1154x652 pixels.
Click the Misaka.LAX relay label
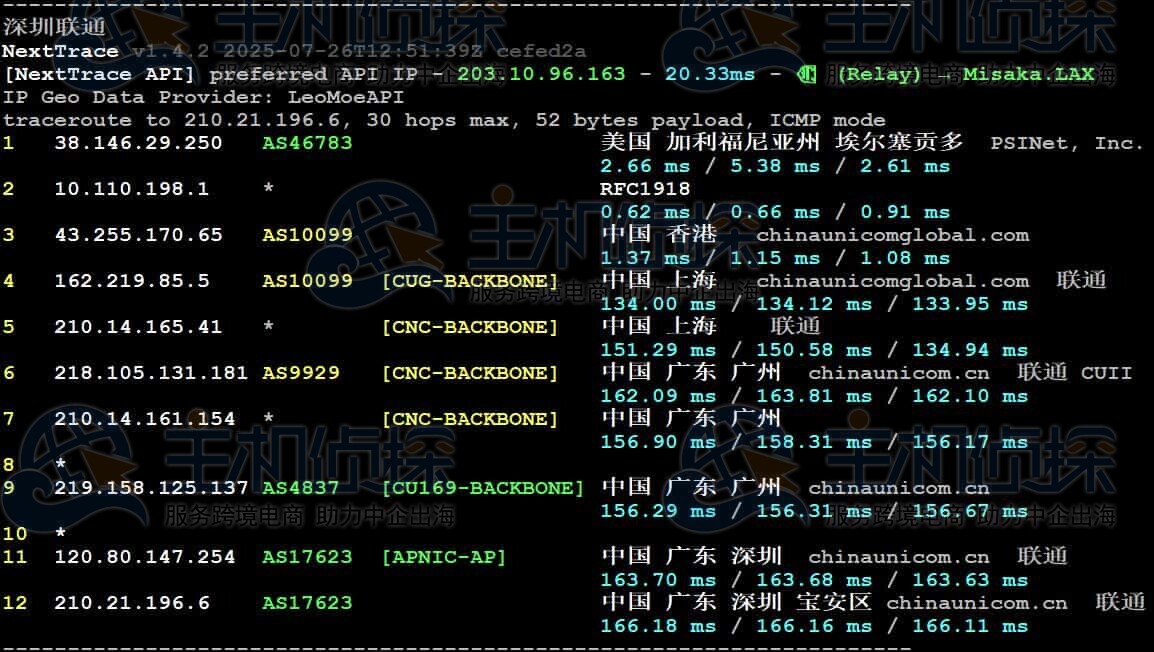coord(1028,74)
